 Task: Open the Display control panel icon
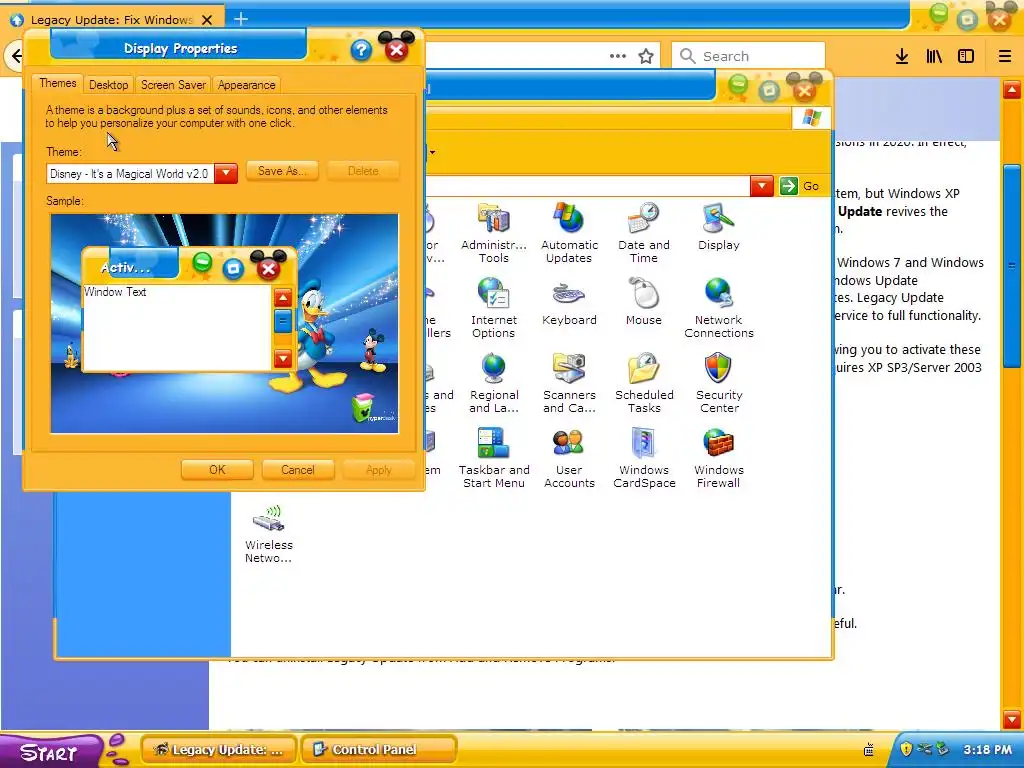click(718, 227)
